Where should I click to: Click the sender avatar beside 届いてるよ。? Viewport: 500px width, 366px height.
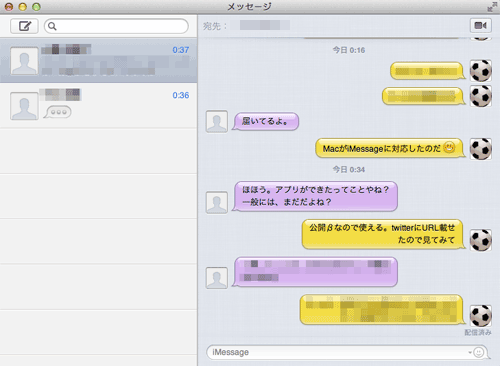pos(217,122)
